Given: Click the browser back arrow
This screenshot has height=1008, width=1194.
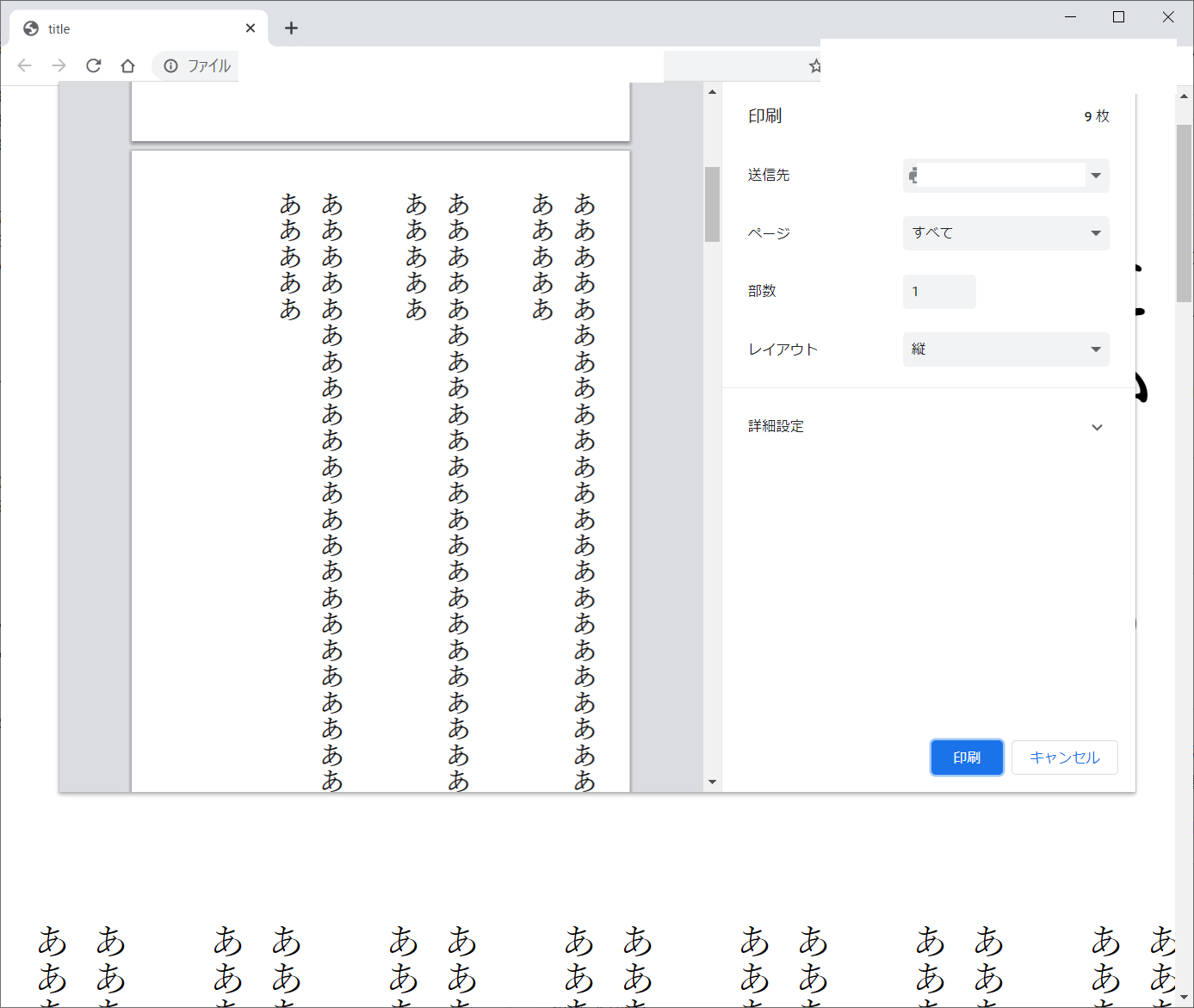Looking at the screenshot, I should [x=25, y=65].
